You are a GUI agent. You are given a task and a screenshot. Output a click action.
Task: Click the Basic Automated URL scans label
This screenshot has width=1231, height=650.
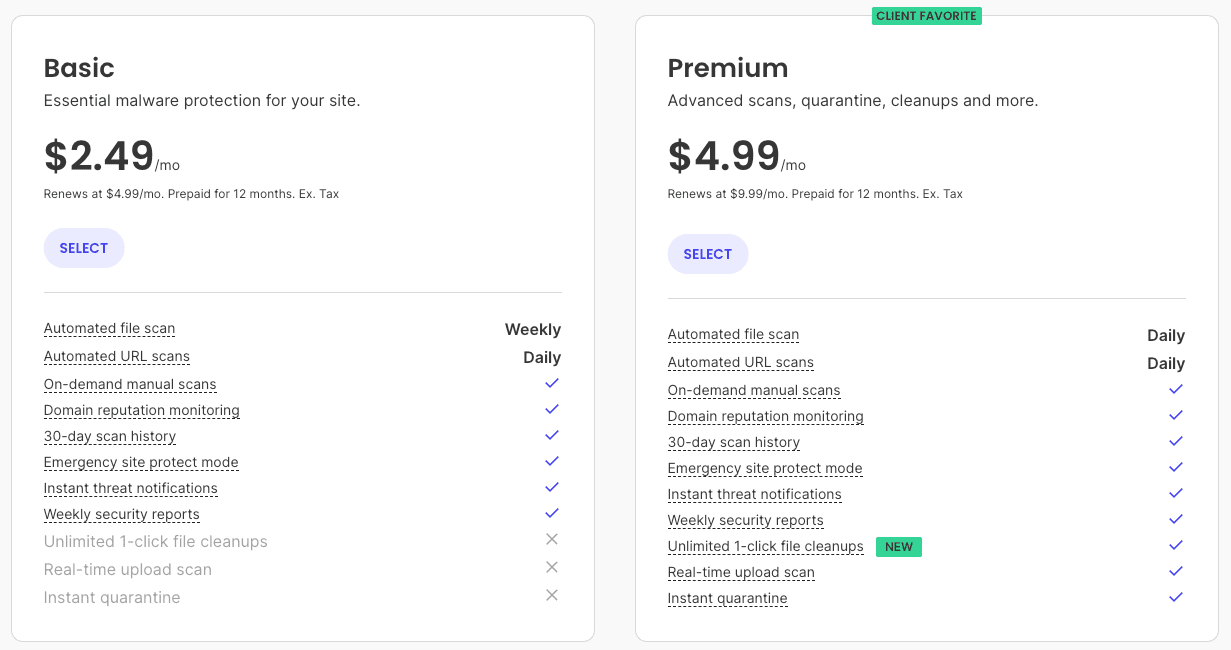click(x=116, y=356)
